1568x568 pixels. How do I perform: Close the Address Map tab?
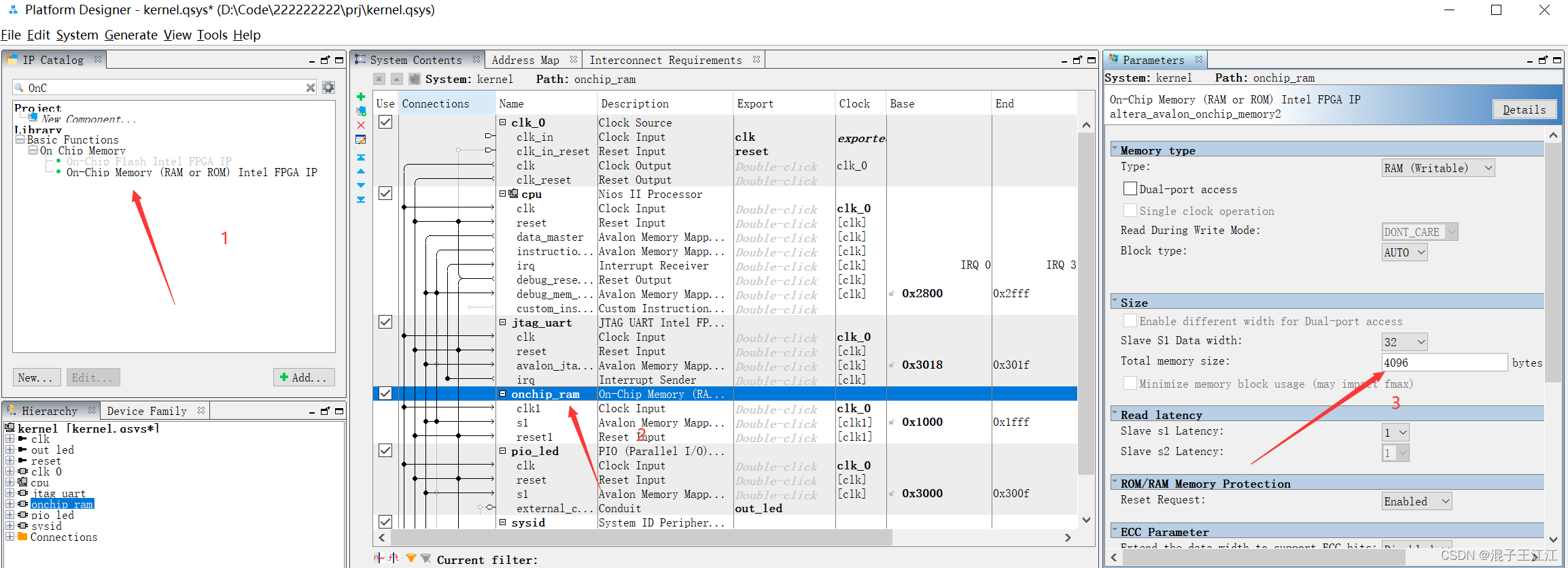[x=573, y=60]
